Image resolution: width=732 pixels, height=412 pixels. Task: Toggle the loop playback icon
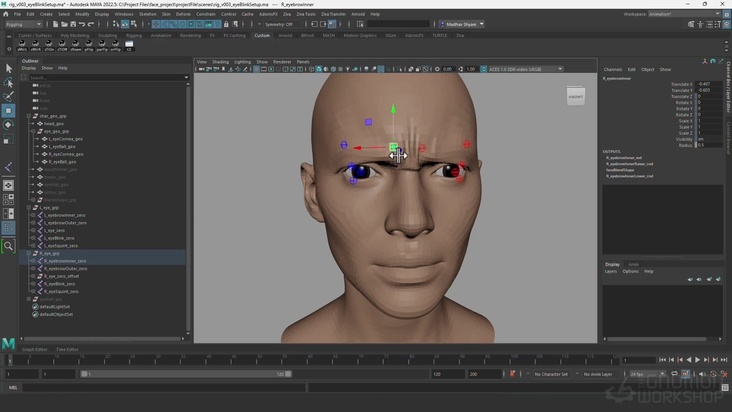click(x=674, y=374)
